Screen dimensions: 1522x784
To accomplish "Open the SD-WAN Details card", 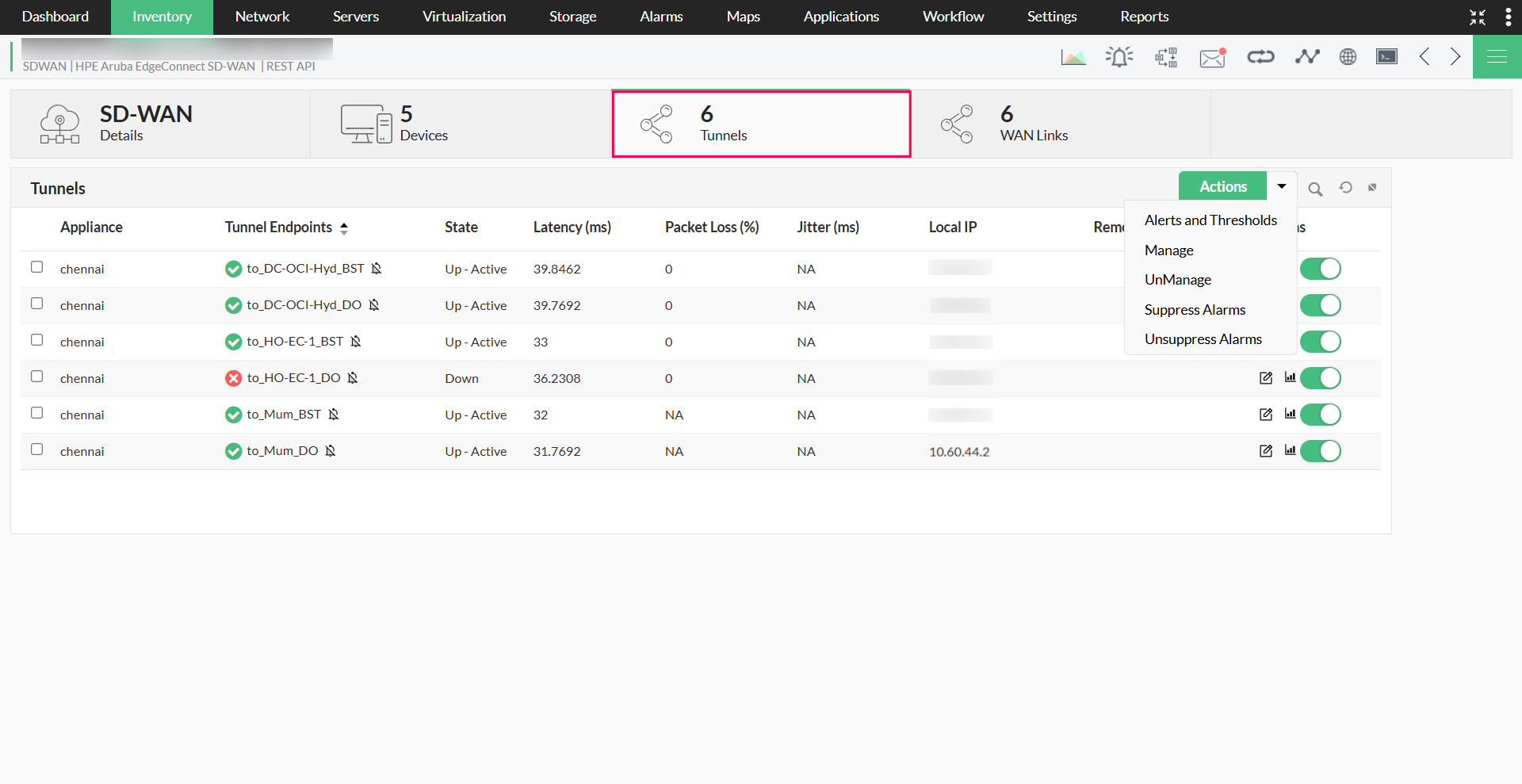I will click(x=160, y=124).
